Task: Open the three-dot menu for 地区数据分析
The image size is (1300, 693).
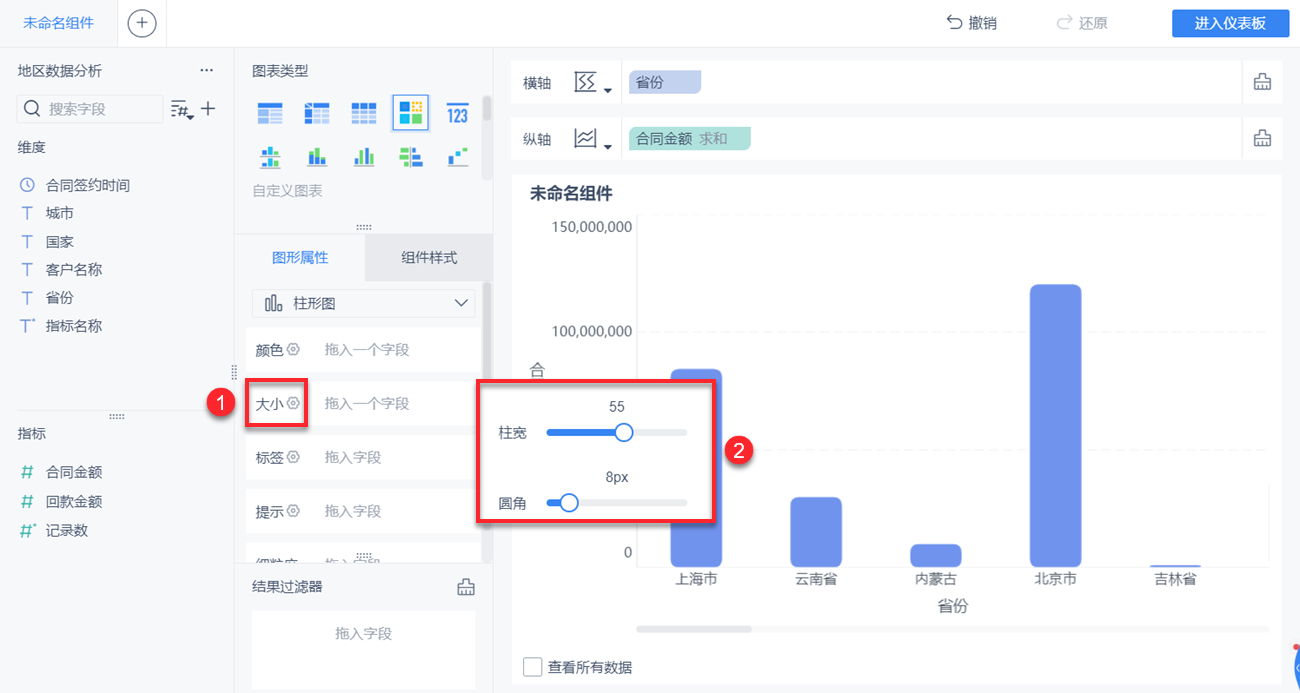Action: (x=206, y=71)
